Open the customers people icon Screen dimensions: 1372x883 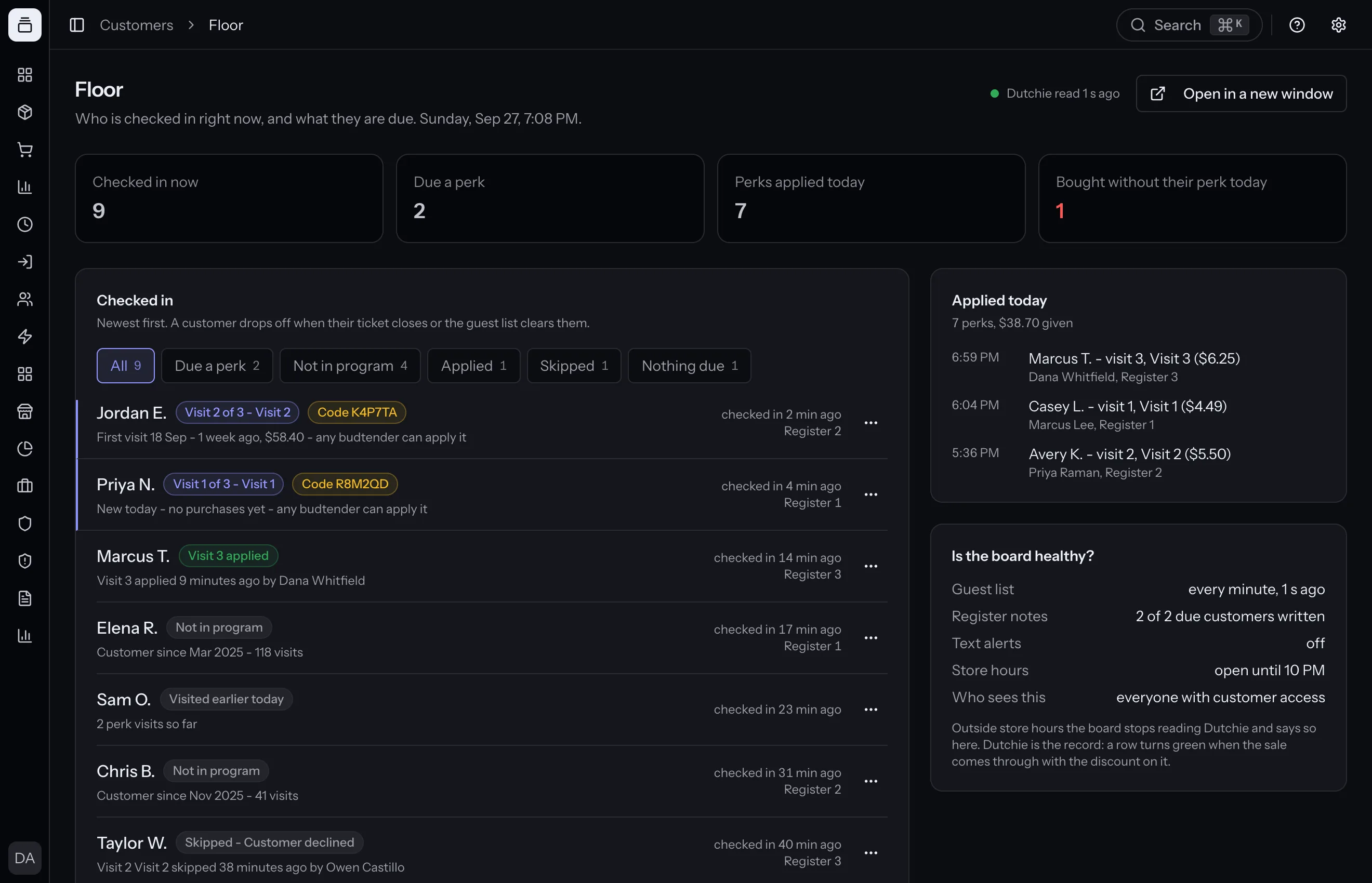[x=24, y=299]
